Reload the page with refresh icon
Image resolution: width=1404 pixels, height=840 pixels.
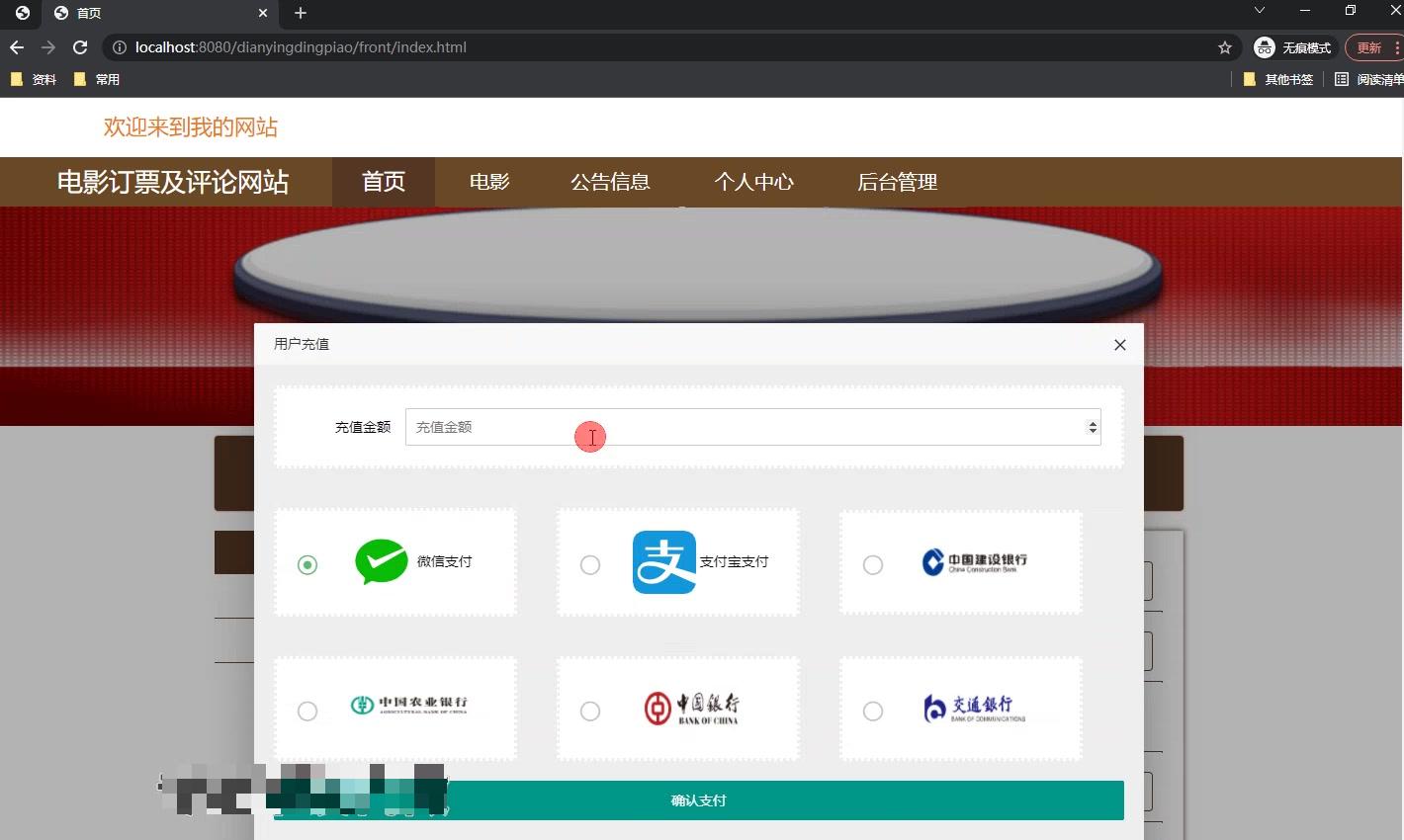tap(80, 47)
